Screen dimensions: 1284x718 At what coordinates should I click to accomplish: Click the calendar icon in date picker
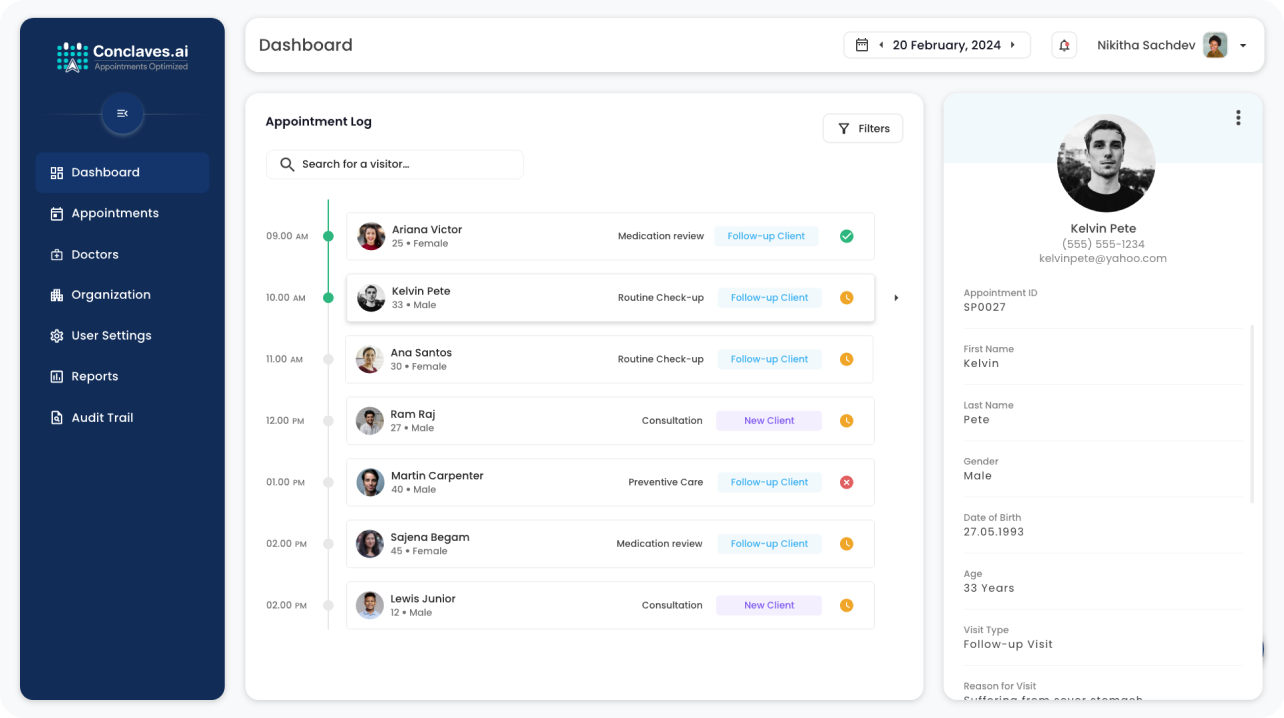(861, 45)
